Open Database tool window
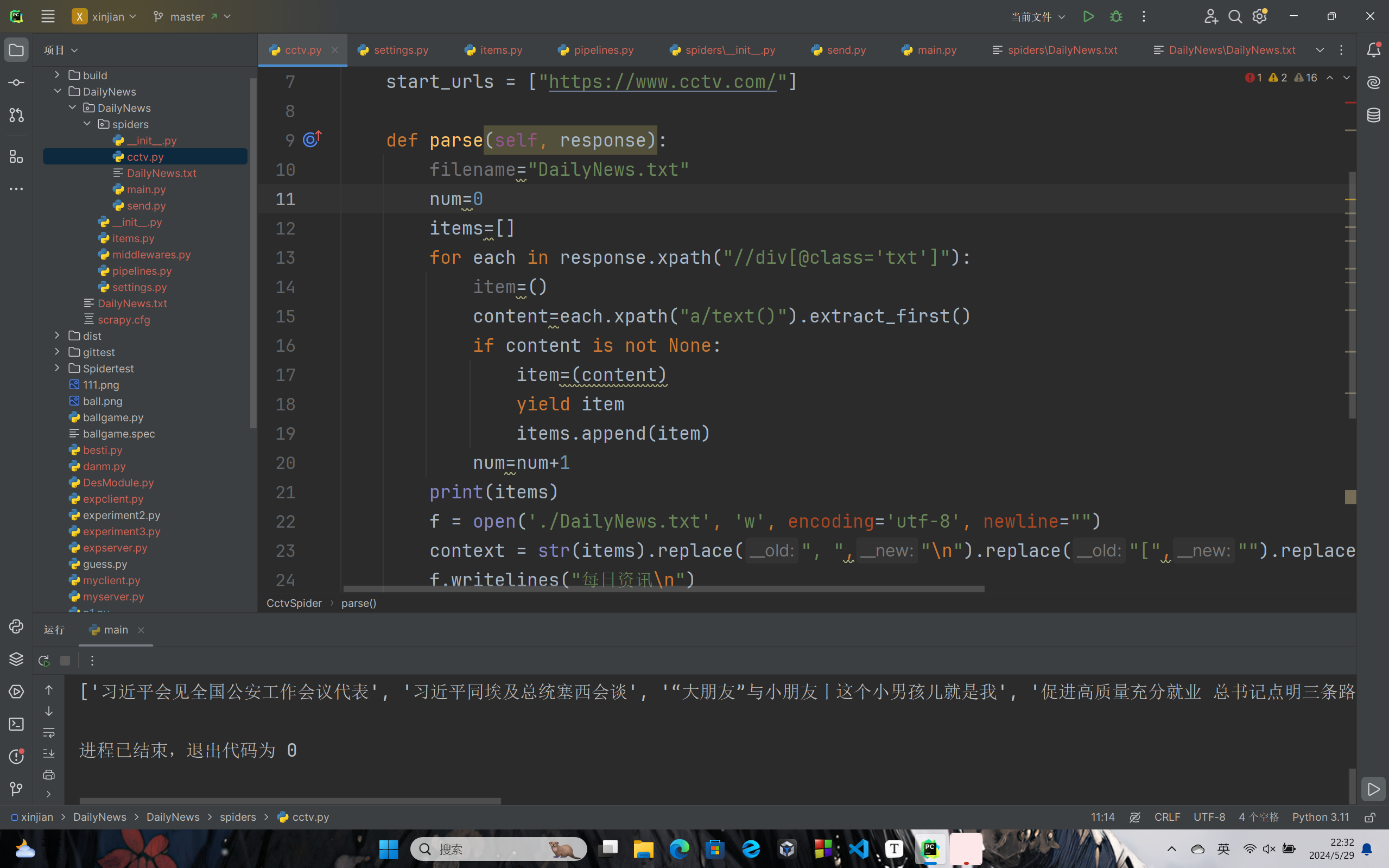This screenshot has height=868, width=1389. (1373, 116)
